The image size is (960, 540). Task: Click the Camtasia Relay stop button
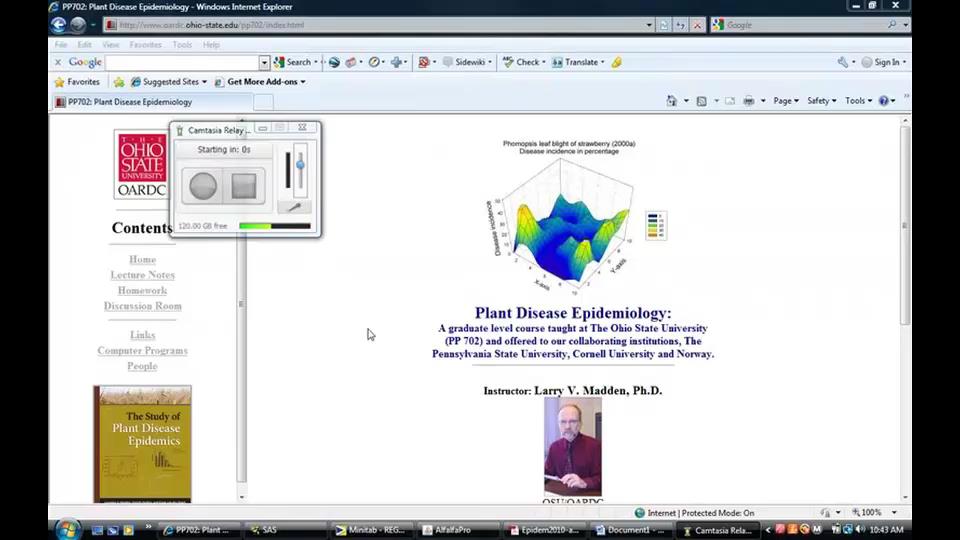[244, 186]
